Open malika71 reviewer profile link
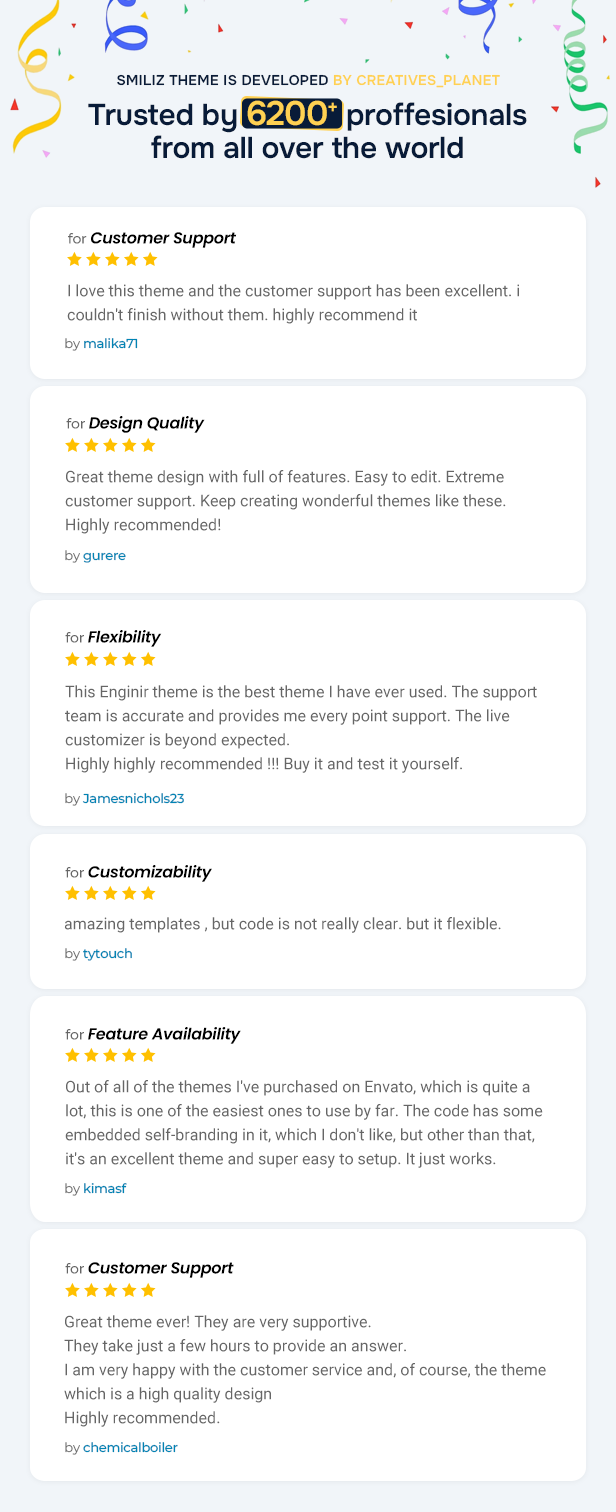This screenshot has width=616, height=1512. point(110,344)
